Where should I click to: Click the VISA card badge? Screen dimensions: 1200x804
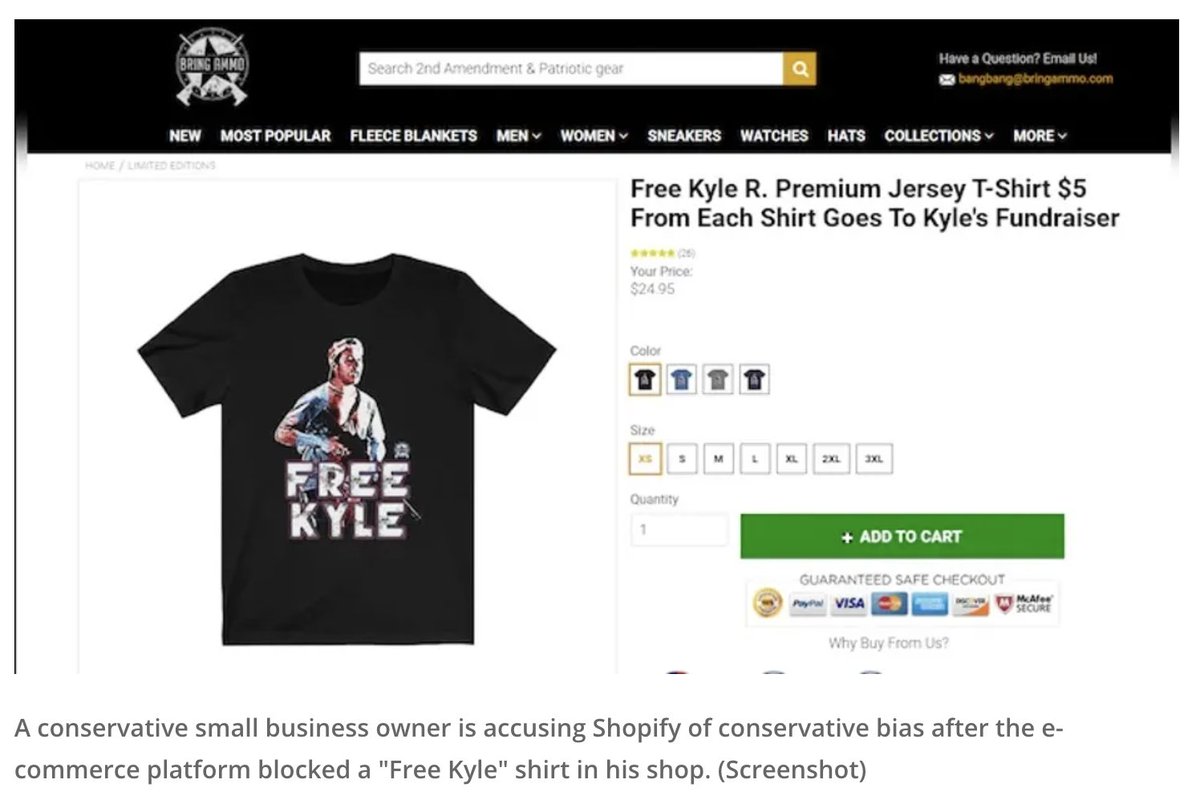click(848, 605)
